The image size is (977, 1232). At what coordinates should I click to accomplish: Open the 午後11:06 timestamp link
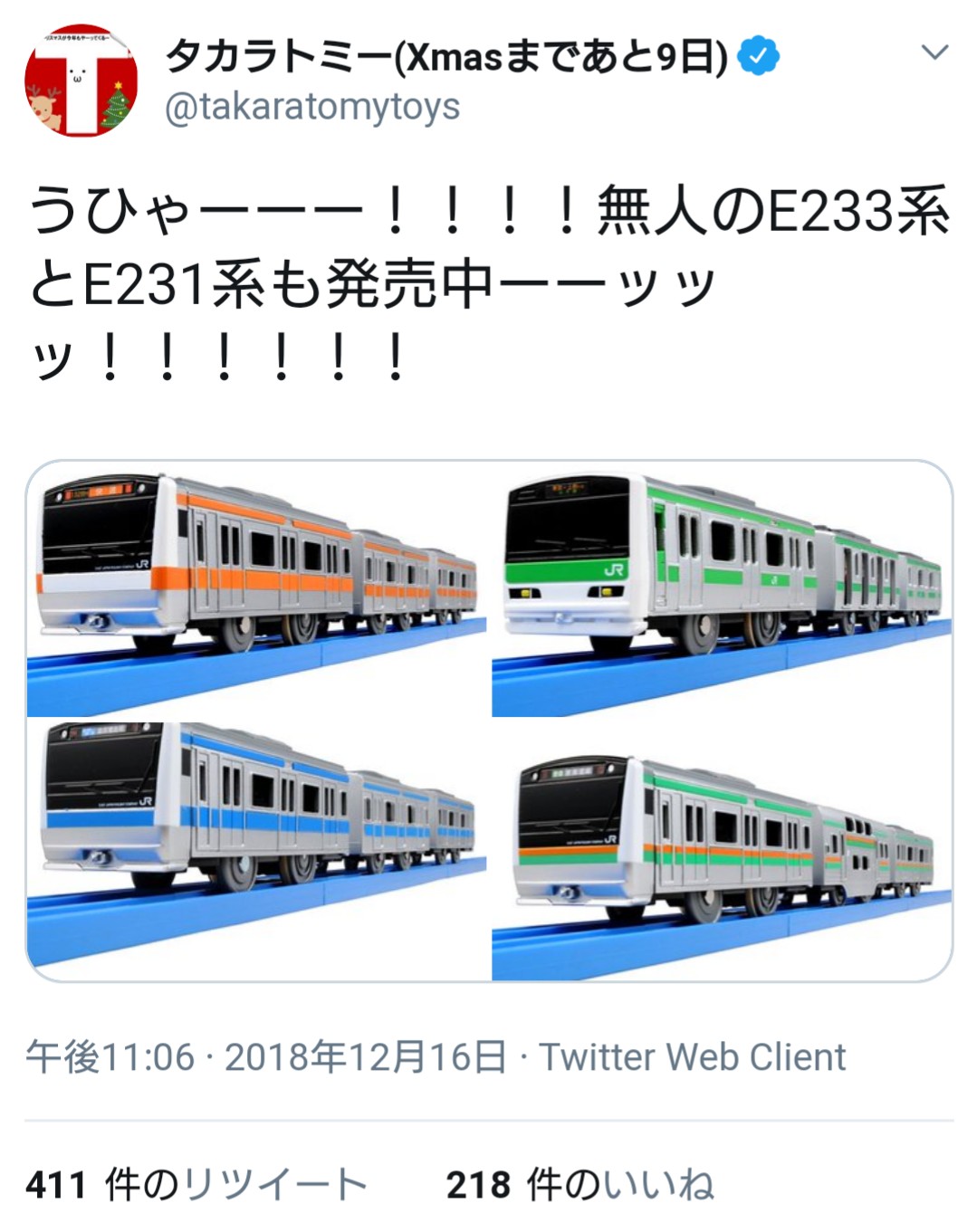[110, 1057]
